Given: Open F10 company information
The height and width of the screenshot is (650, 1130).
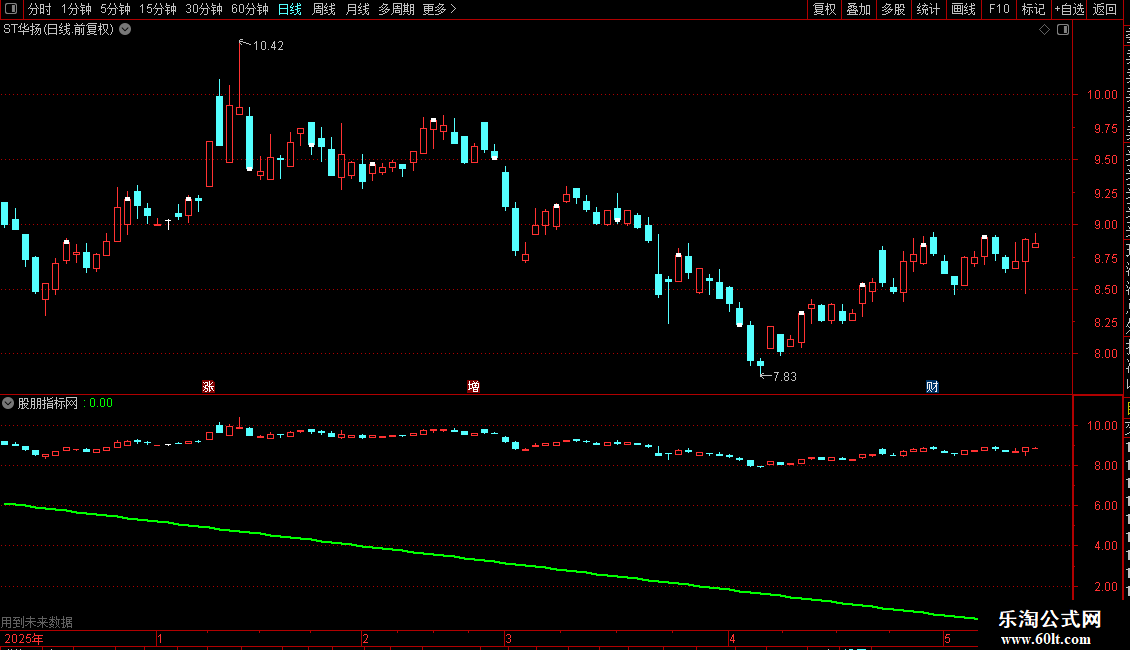Looking at the screenshot, I should coord(999,9).
